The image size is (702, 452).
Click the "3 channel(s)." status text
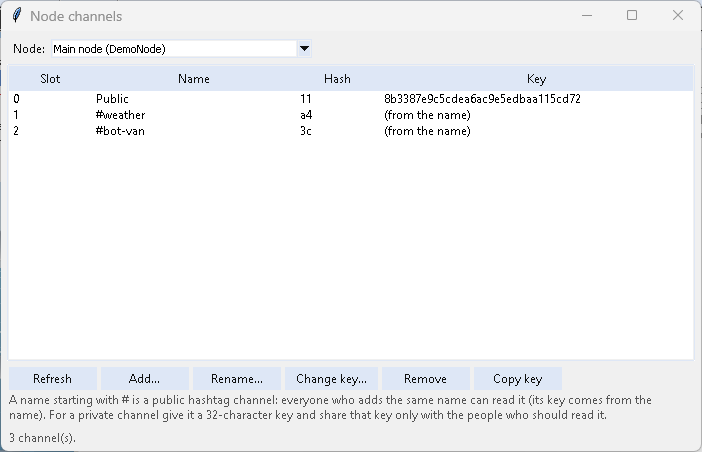point(43,438)
